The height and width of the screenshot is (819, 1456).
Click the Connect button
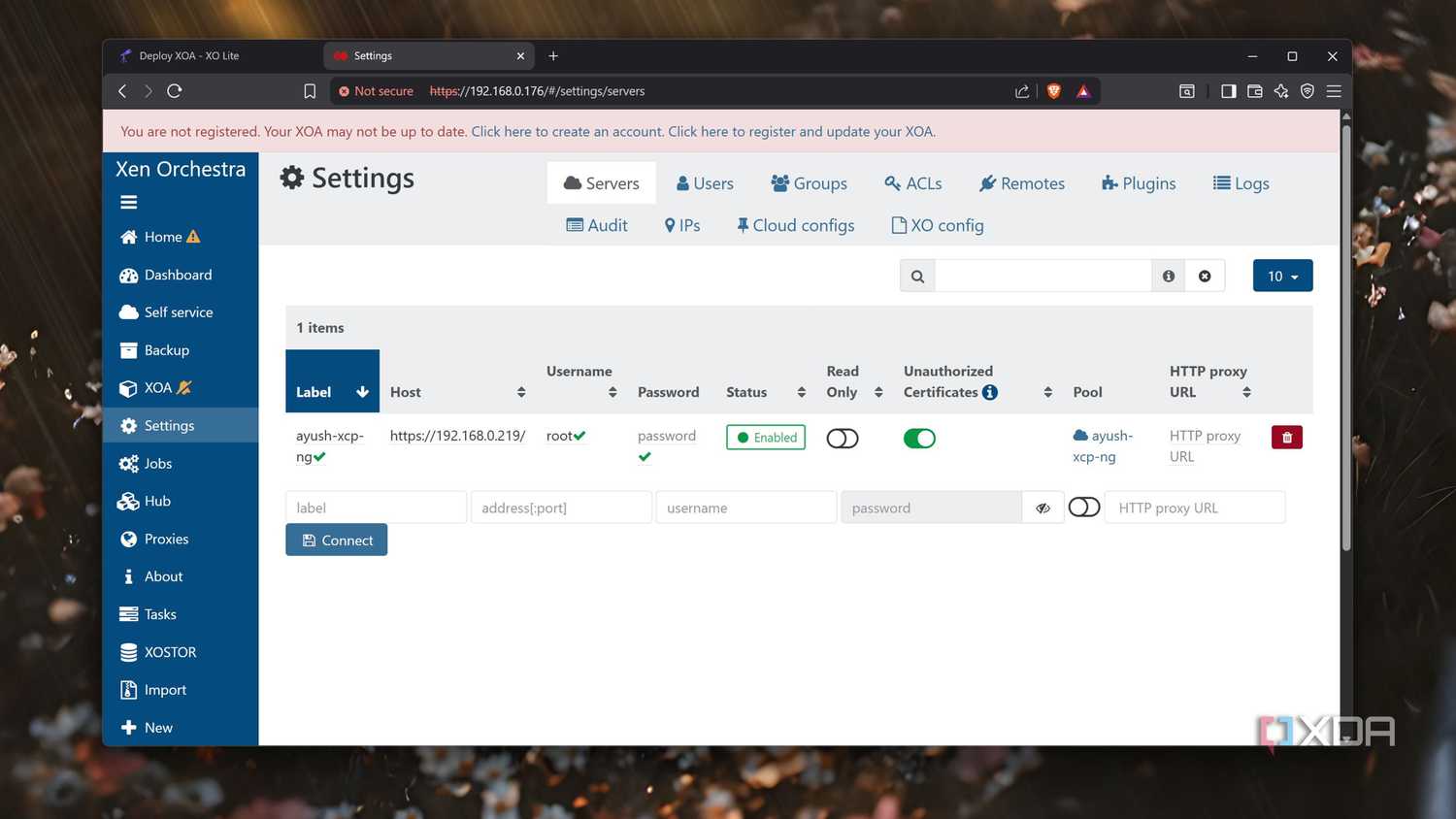[x=337, y=541]
